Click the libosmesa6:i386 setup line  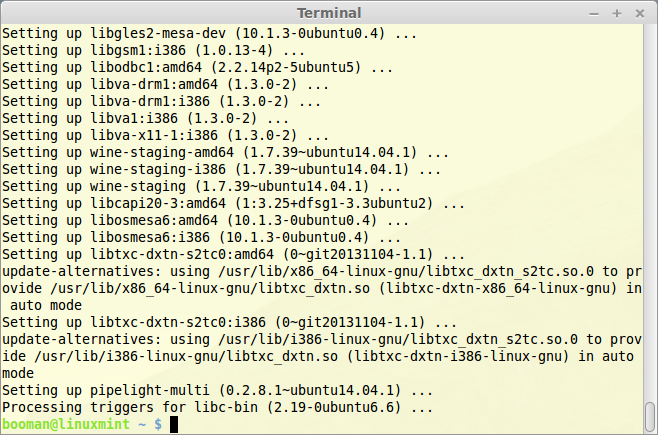[x=201, y=237]
